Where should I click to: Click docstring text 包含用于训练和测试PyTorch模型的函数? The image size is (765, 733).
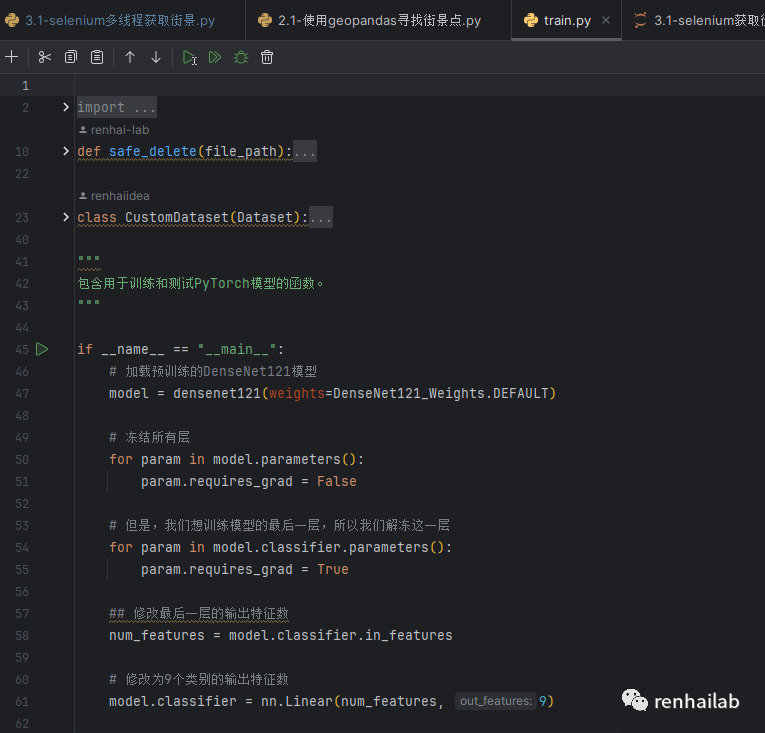tap(200, 283)
